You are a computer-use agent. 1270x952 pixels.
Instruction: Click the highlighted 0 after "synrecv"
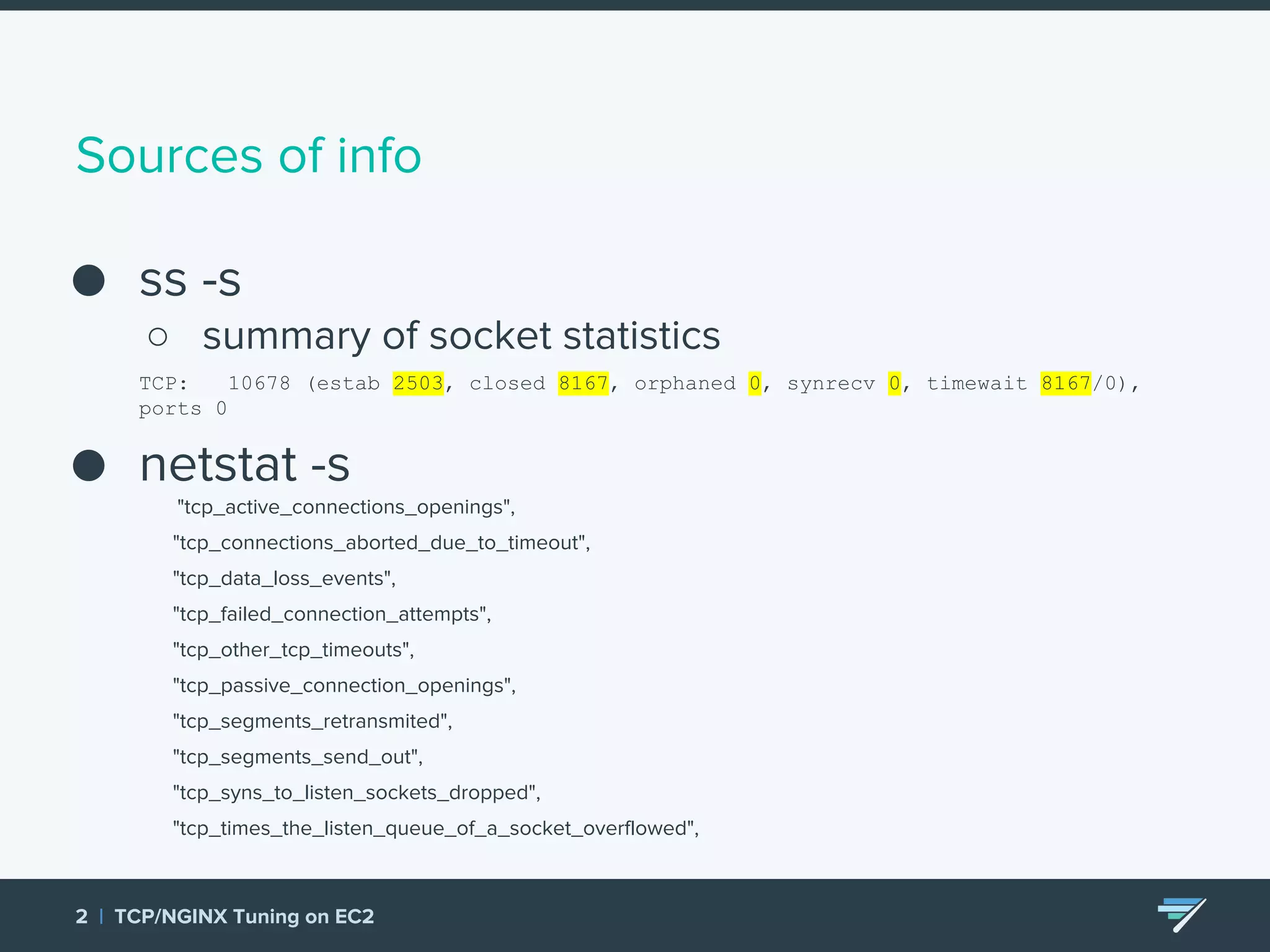coord(894,383)
